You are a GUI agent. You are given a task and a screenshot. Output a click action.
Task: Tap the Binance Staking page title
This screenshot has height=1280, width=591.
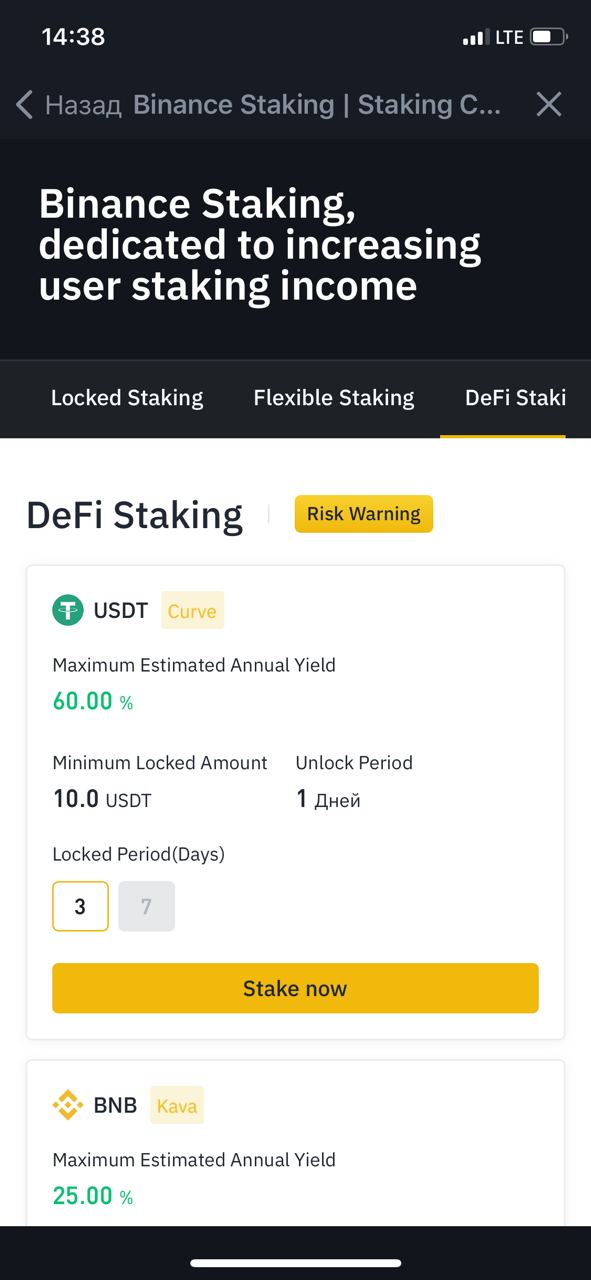(317, 104)
